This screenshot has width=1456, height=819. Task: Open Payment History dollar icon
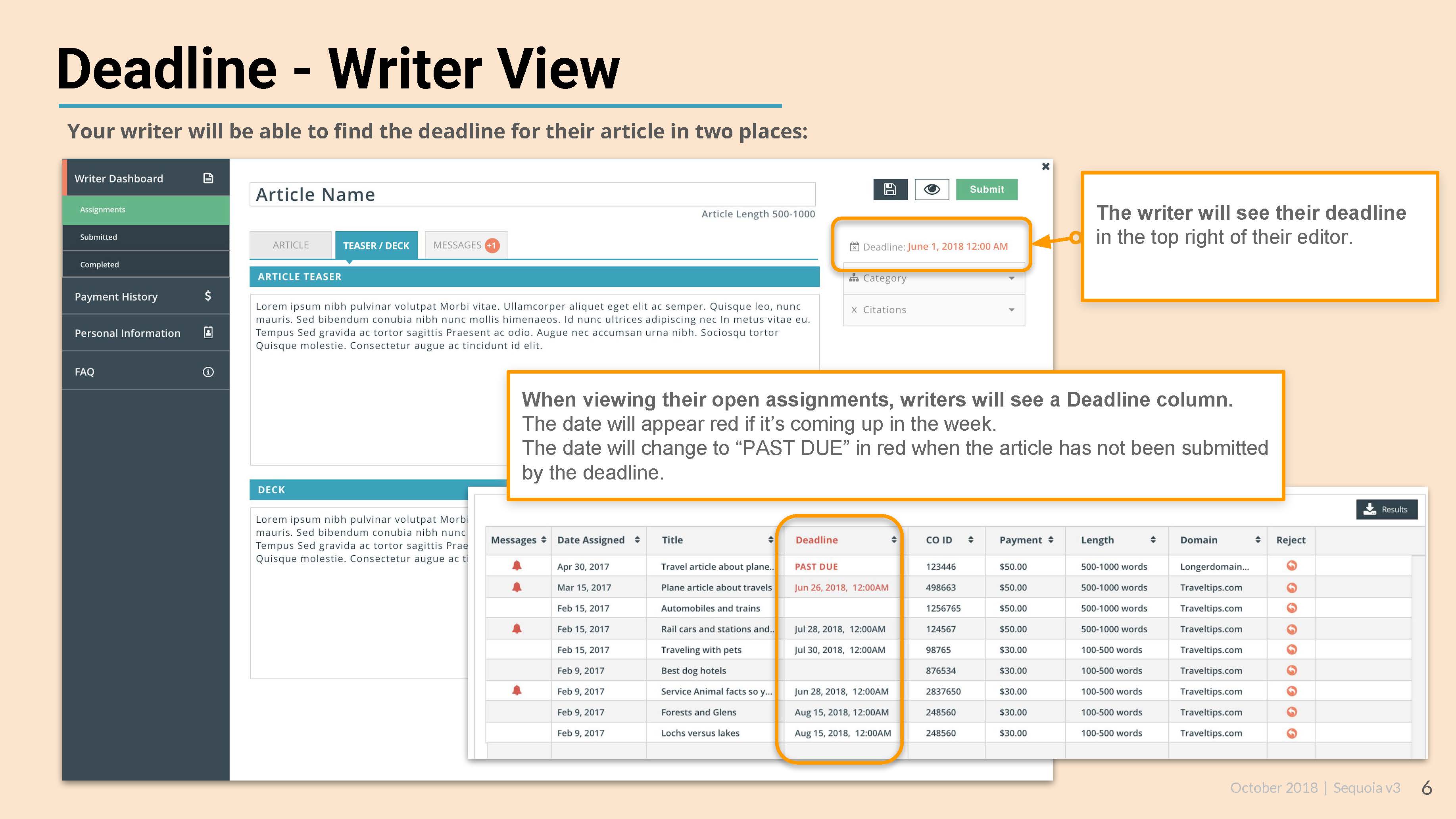click(x=208, y=296)
